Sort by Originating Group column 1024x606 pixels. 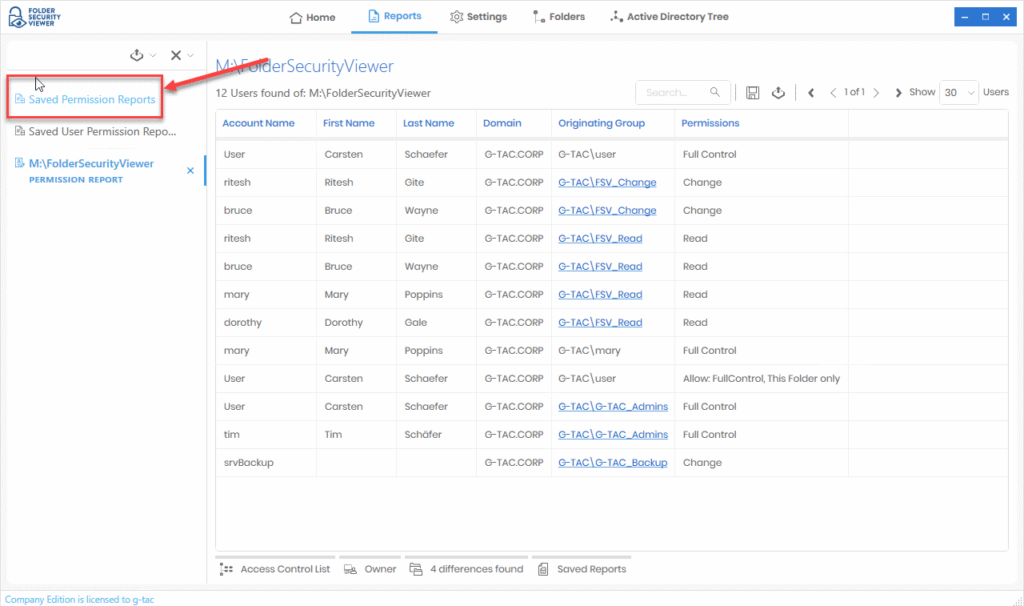[601, 123]
